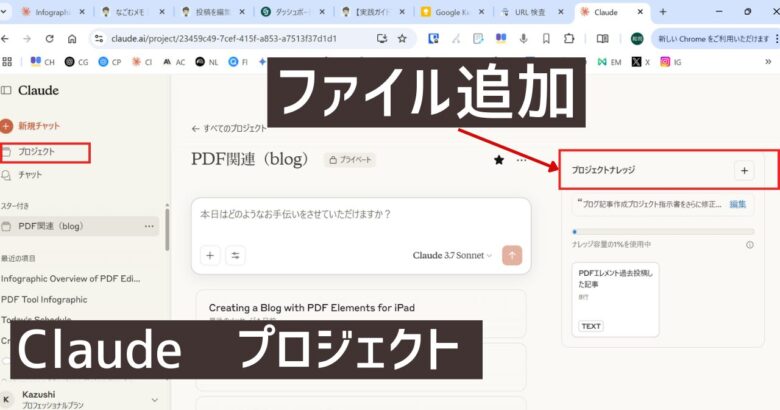The image size is (780, 410).
Task: Open the Claude 3.7 Sonnet model dropdown
Action: (452, 255)
